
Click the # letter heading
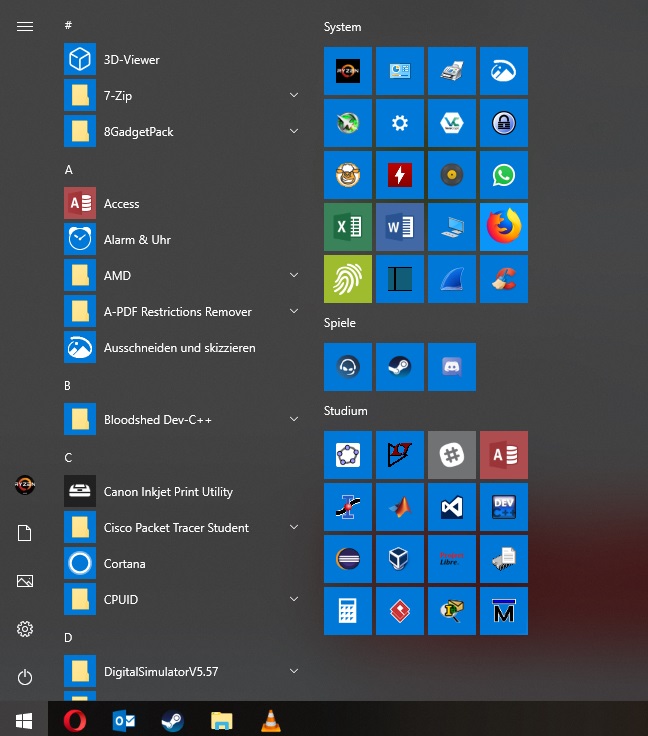(68, 25)
